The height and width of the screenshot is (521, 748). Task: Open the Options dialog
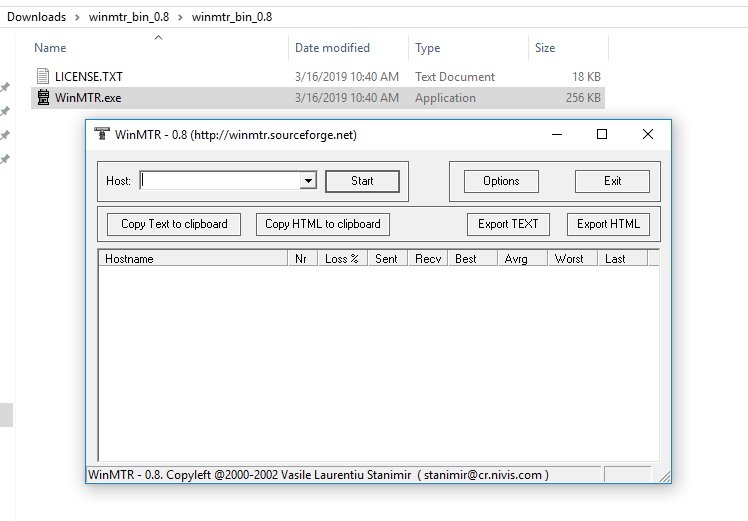click(x=501, y=181)
